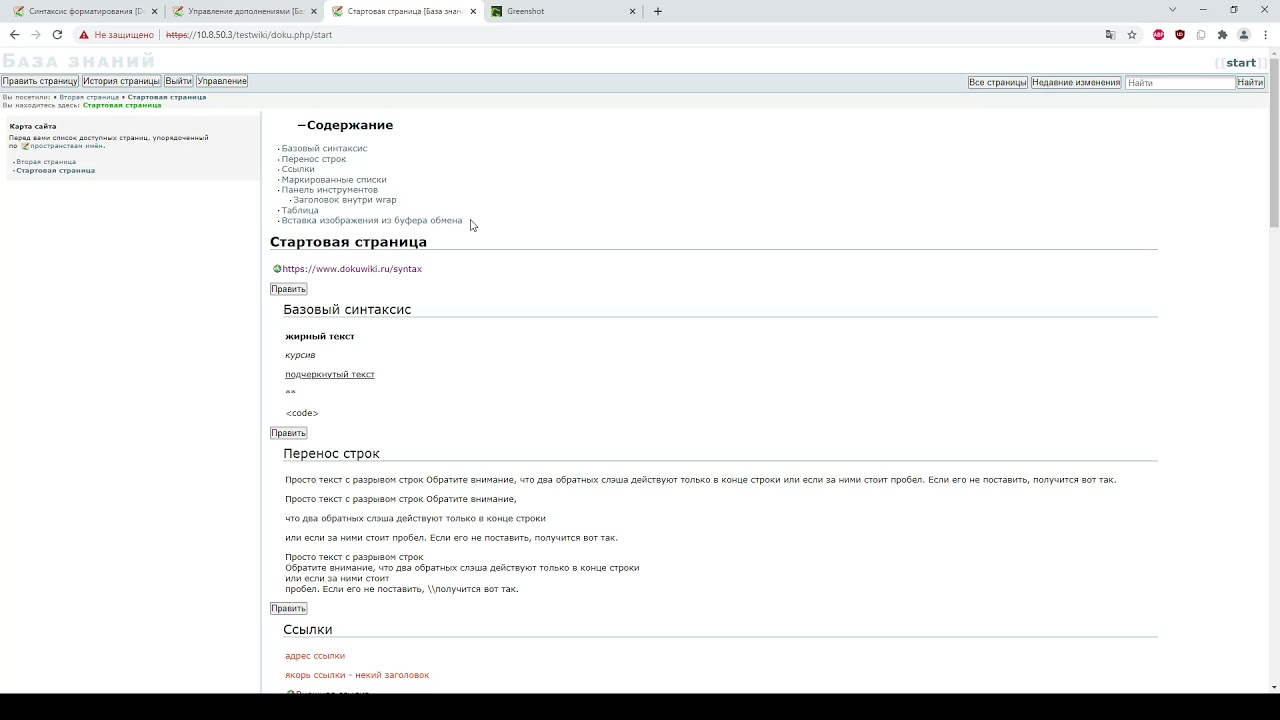Image resolution: width=1280 pixels, height=720 pixels.
Task: Open Chrome three-dot menu
Action: tap(1265, 35)
